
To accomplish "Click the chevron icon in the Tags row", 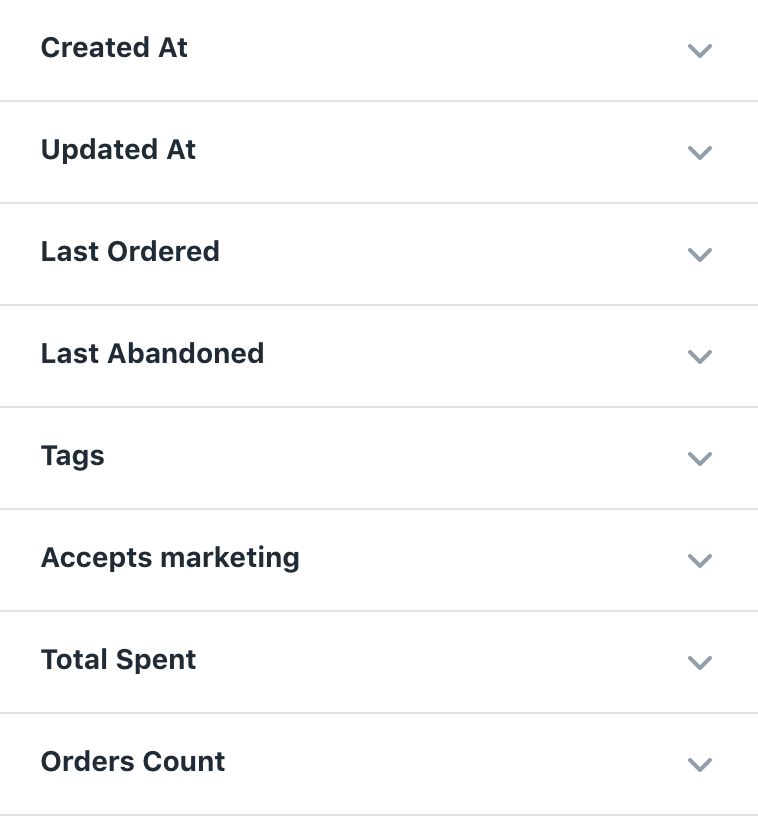I will (700, 458).
